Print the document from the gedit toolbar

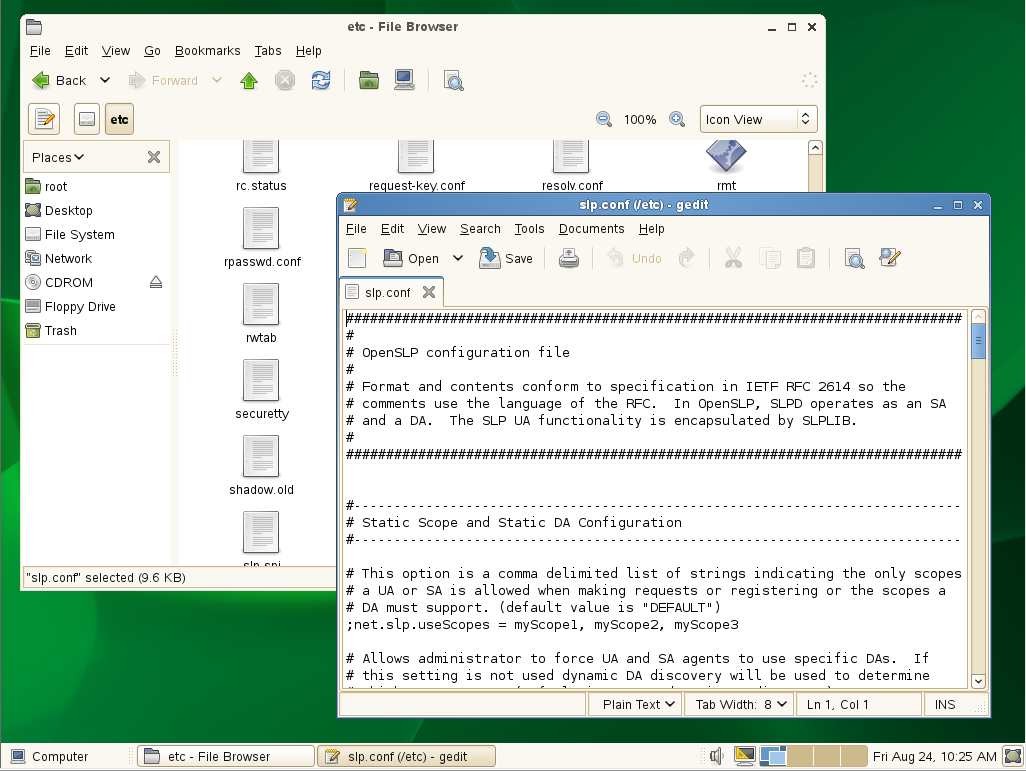pos(568,258)
